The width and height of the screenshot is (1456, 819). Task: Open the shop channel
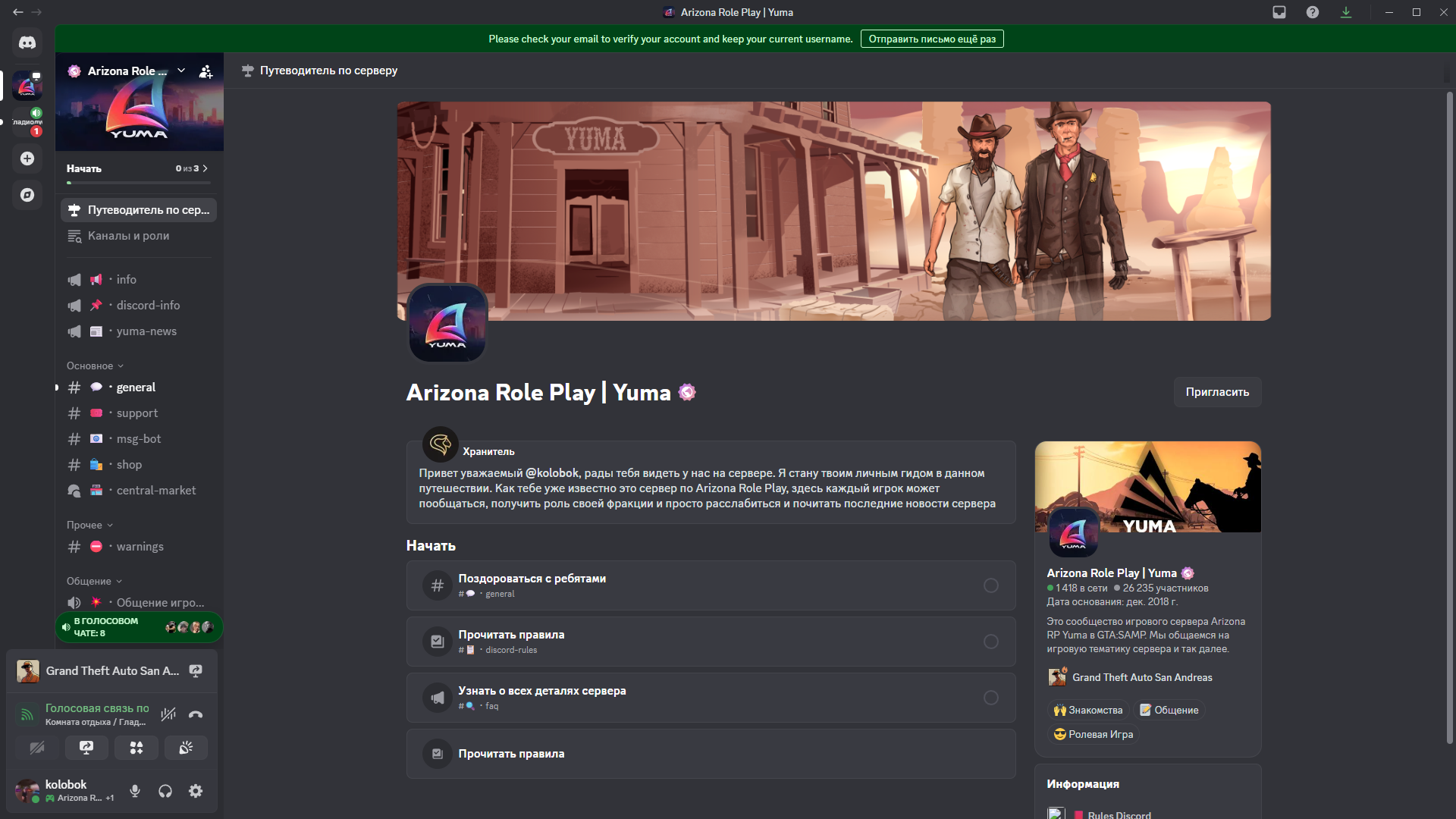tap(139, 465)
